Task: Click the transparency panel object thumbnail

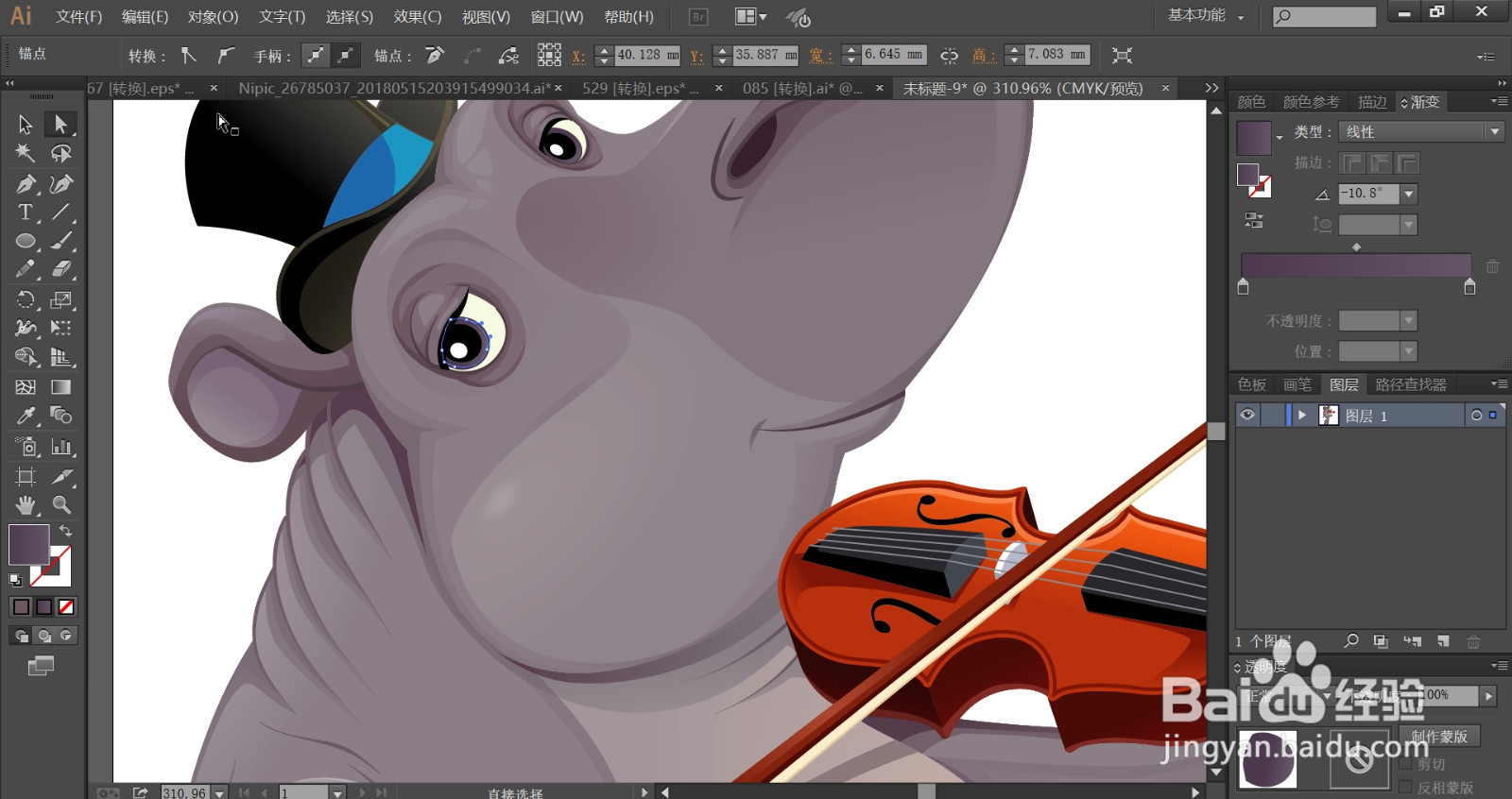Action: pyautogui.click(x=1267, y=758)
